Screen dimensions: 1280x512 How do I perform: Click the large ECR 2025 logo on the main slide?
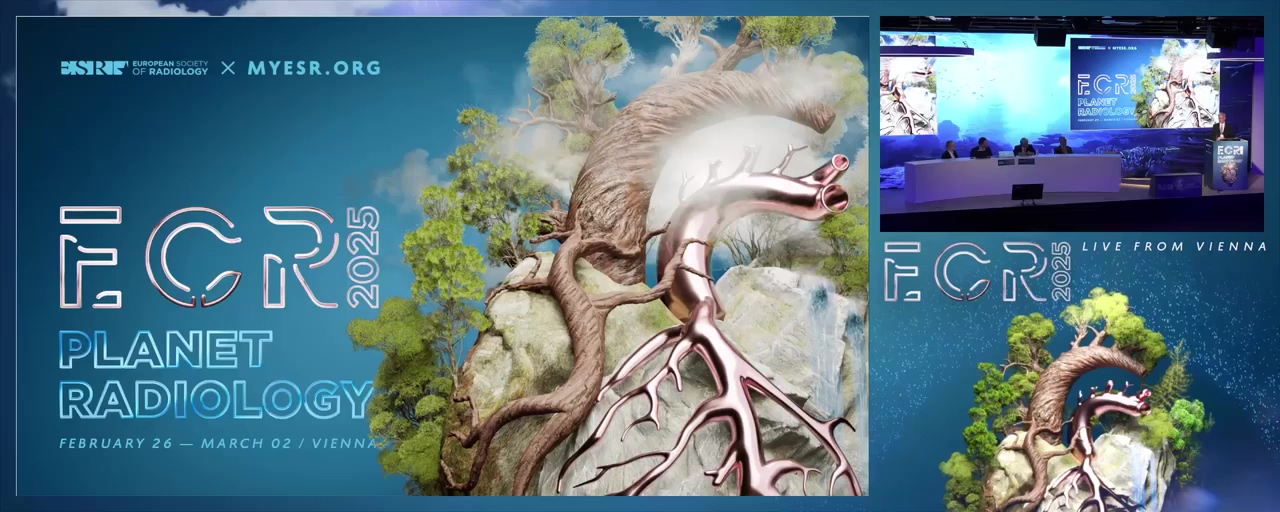(x=219, y=257)
